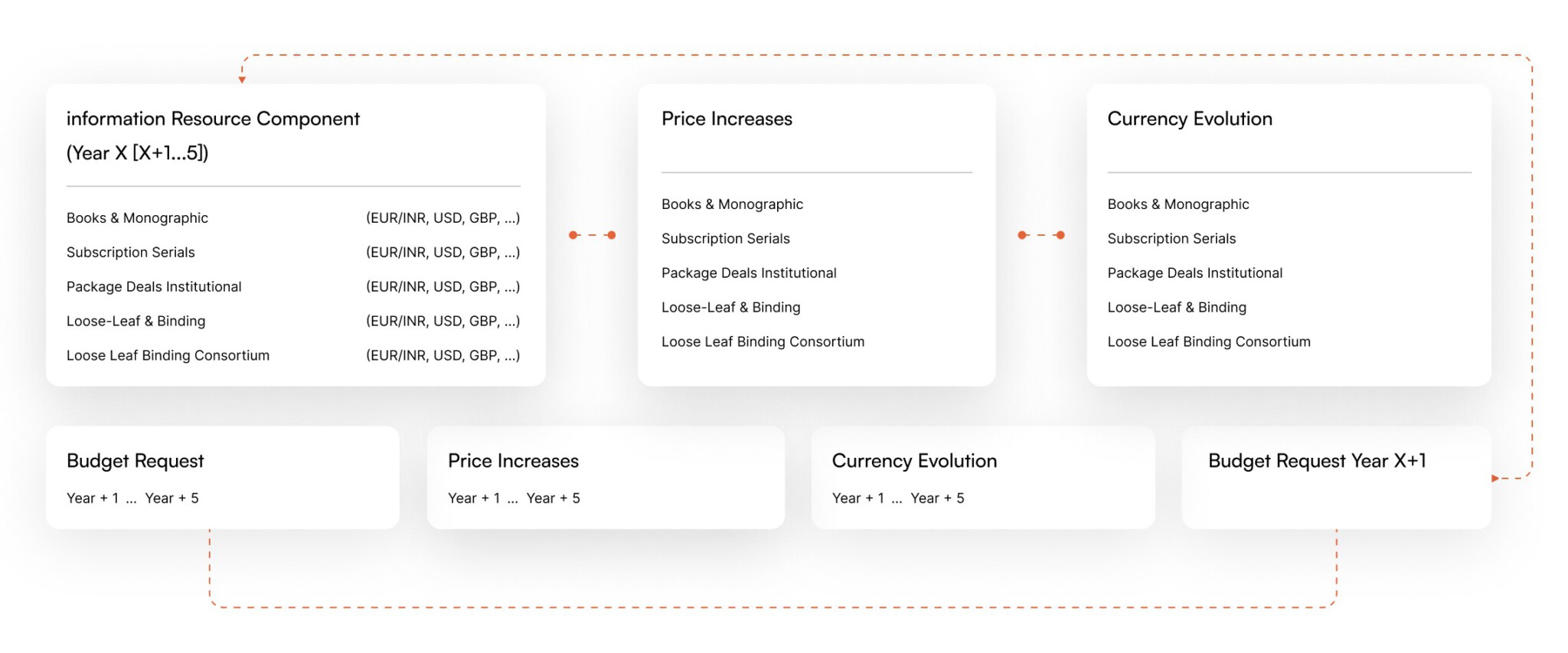Select Subscription Serials in Currency Evolution card

1171,239
